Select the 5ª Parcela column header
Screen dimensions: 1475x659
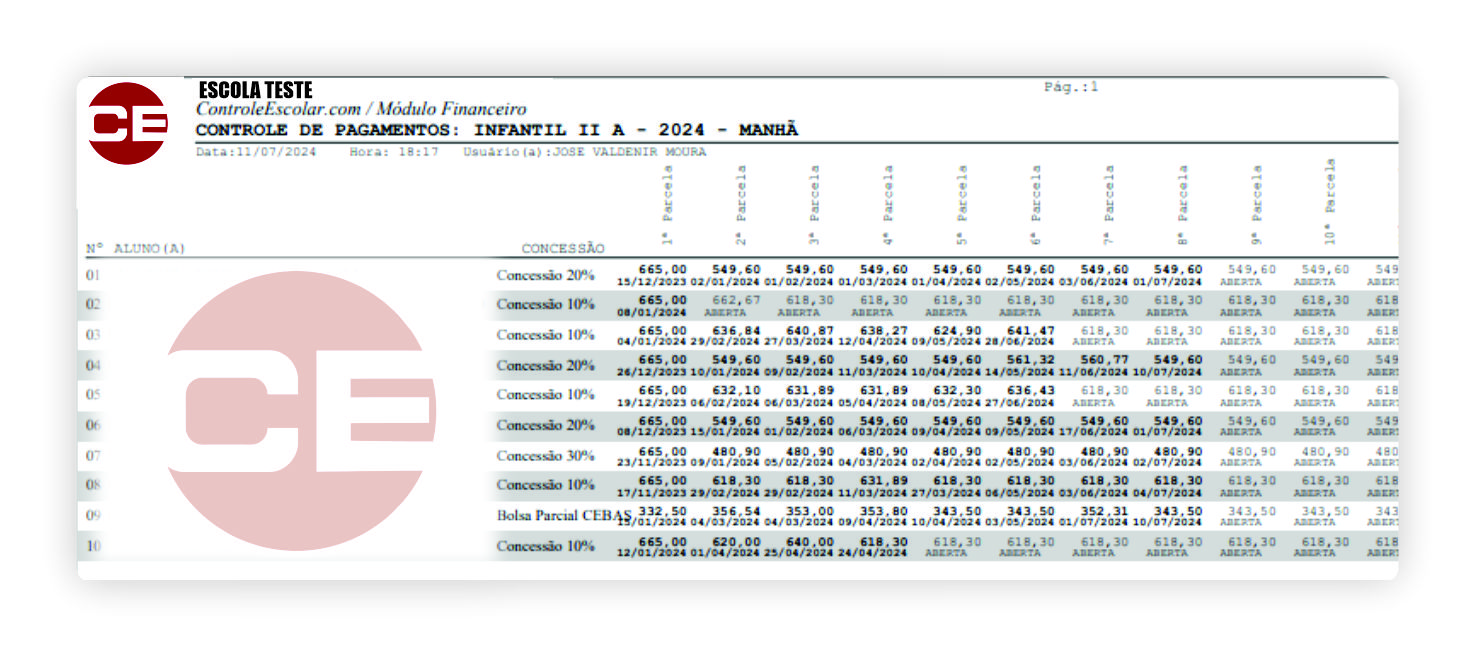point(962,205)
